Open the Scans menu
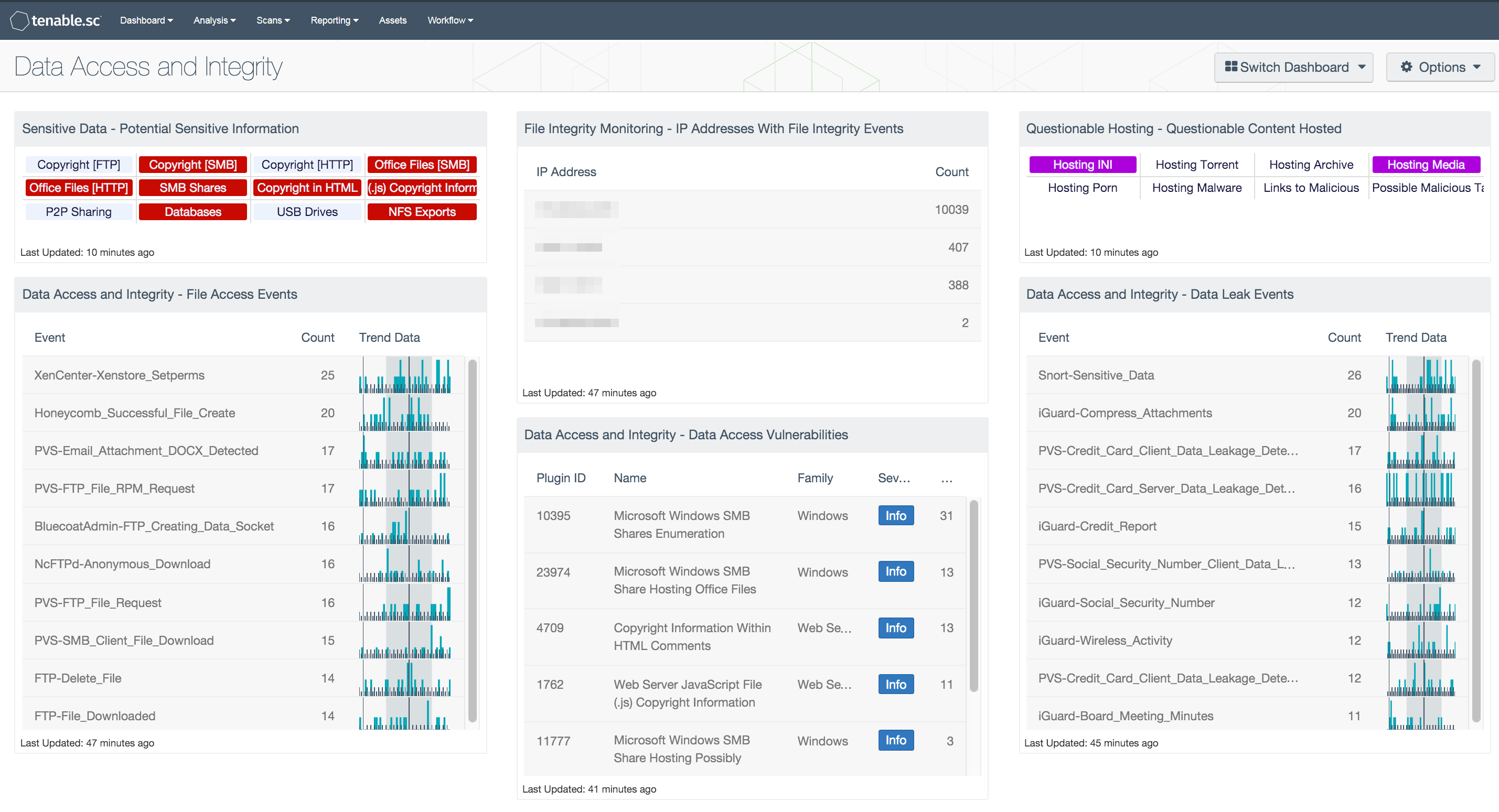The height and width of the screenshot is (812, 1499). (273, 20)
